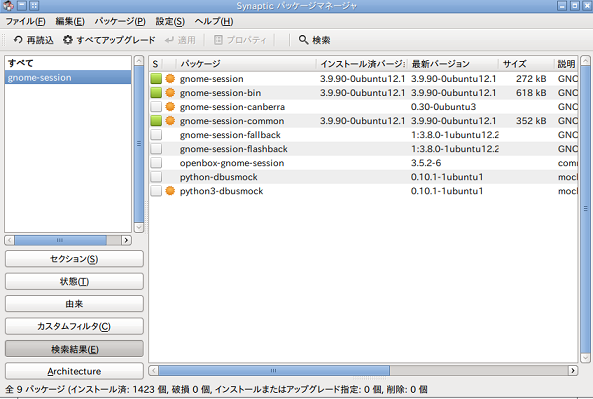The height and width of the screenshot is (399, 593).
Task: Click the up arrow of package list scrollbar
Action: [585, 61]
